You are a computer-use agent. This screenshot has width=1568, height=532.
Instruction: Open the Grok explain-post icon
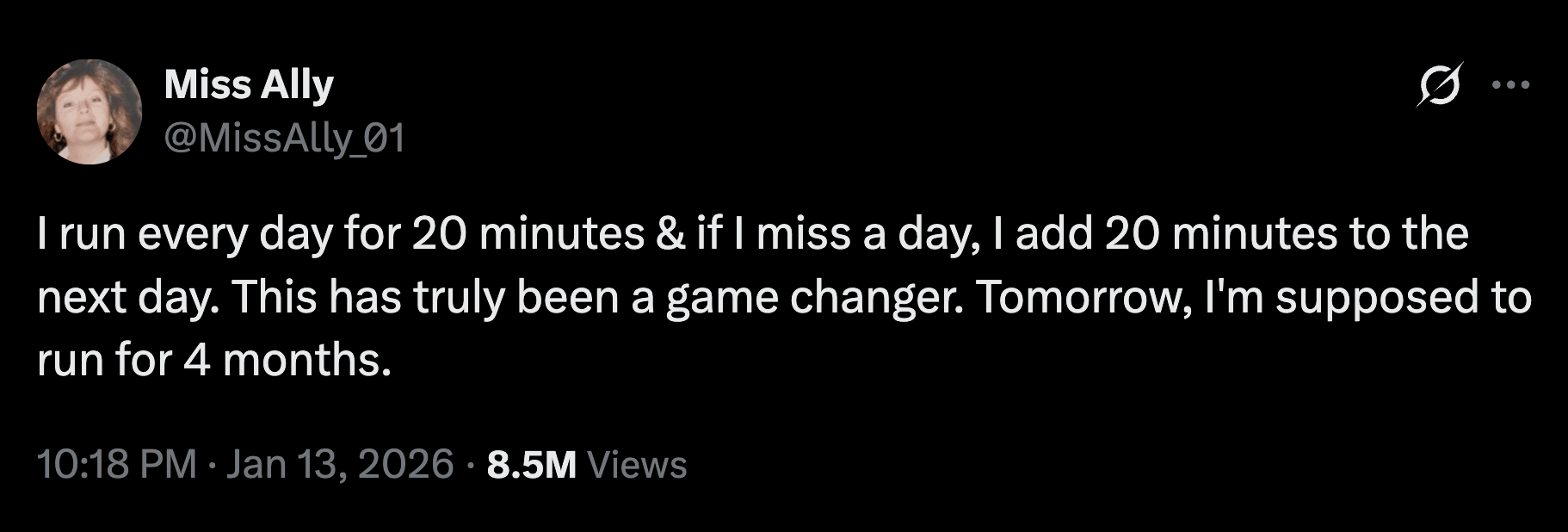(x=1439, y=85)
